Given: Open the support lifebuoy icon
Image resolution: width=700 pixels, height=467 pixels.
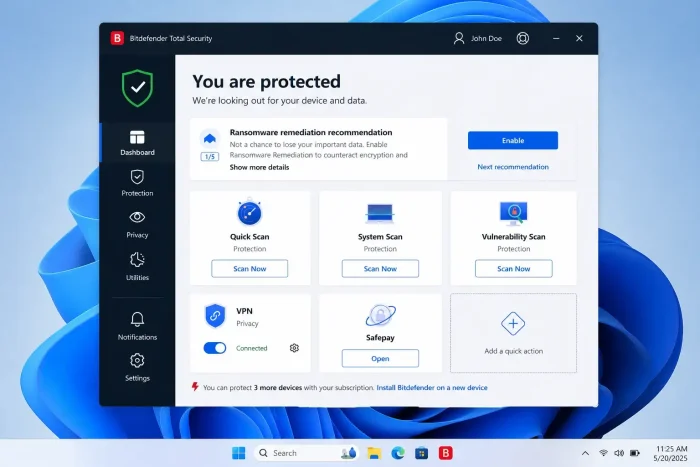Looking at the screenshot, I should click(x=523, y=38).
